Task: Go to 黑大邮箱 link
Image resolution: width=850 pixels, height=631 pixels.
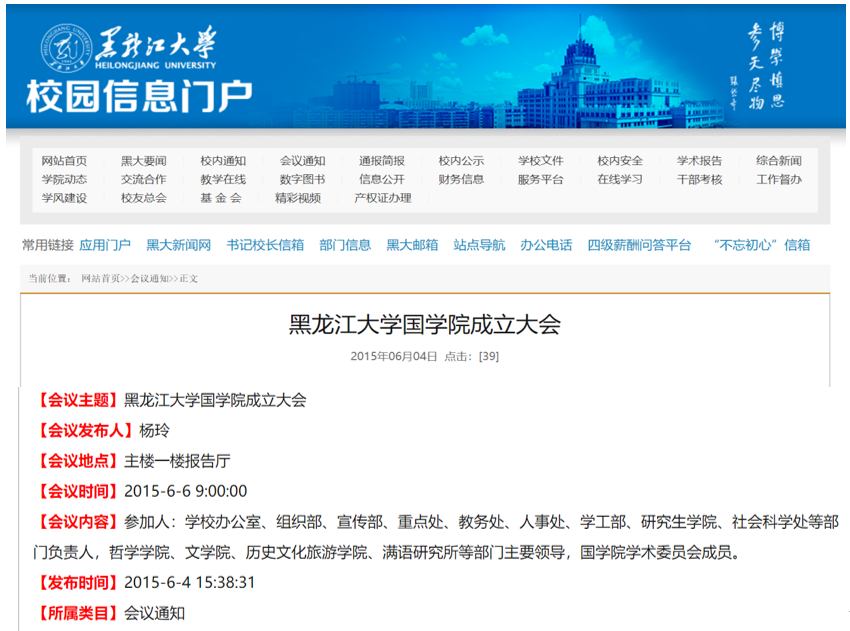Action: click(413, 245)
